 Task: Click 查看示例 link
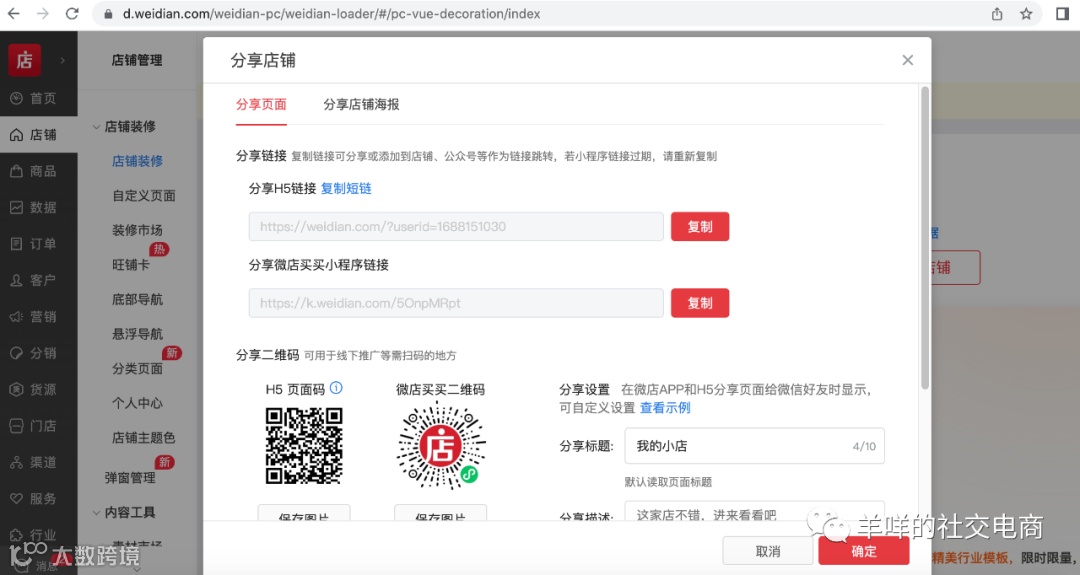[665, 408]
